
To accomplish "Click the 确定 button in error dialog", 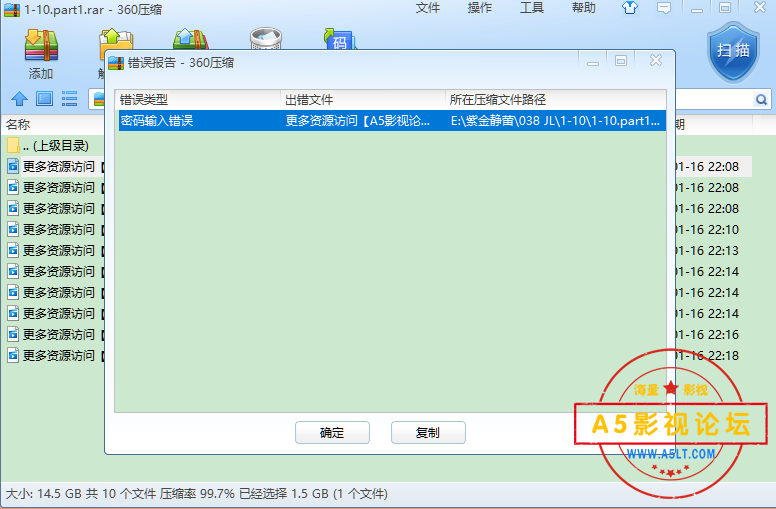I will [x=332, y=433].
